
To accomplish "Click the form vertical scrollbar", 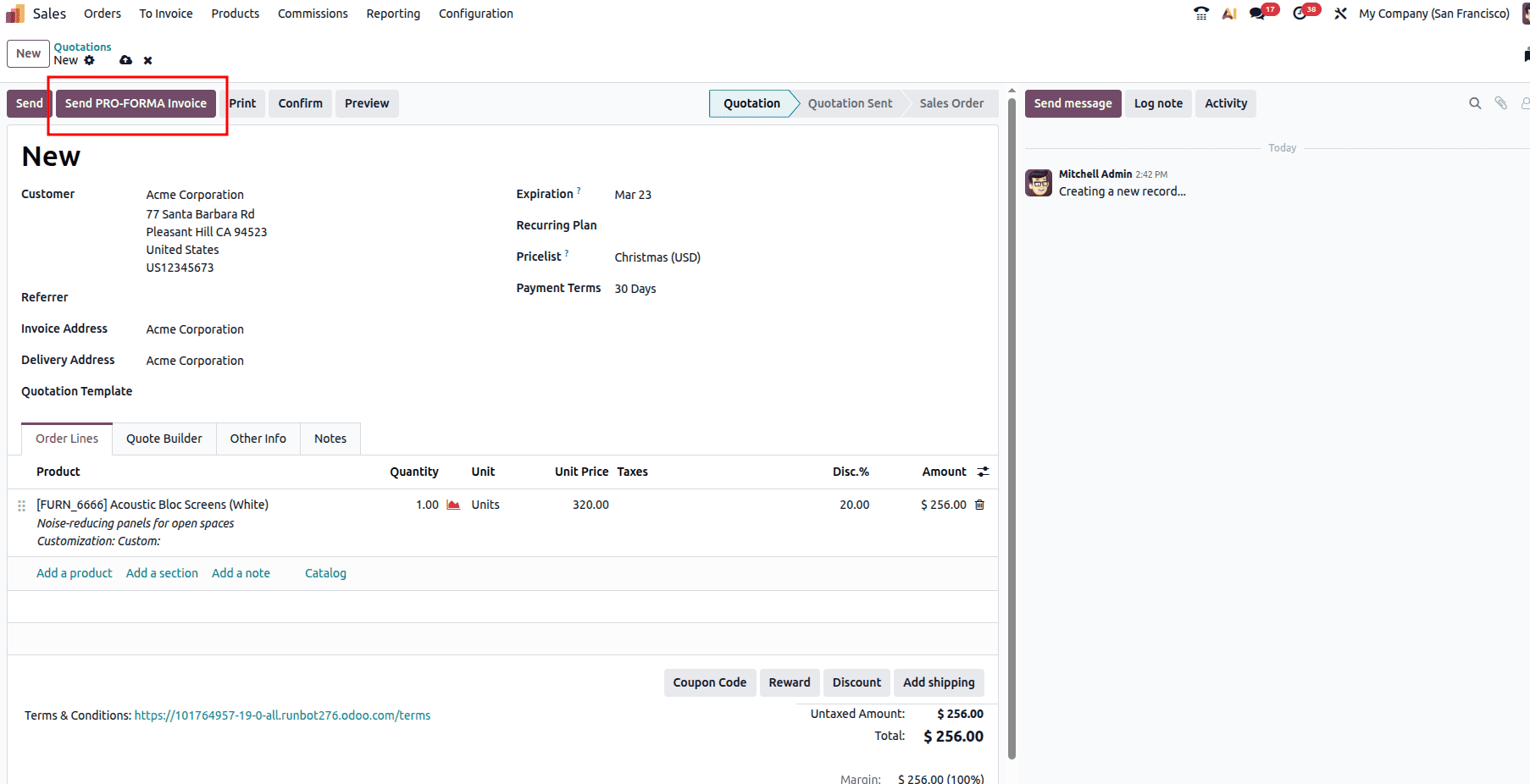I will coord(1012,428).
